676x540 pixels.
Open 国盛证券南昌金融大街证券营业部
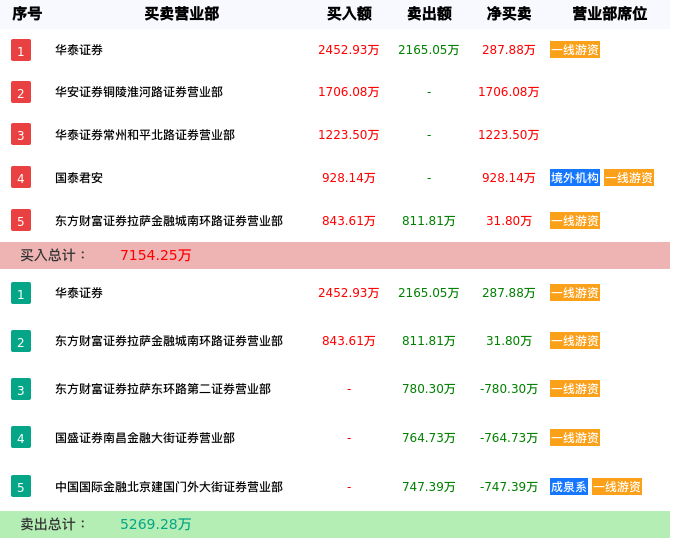pyautogui.click(x=145, y=438)
